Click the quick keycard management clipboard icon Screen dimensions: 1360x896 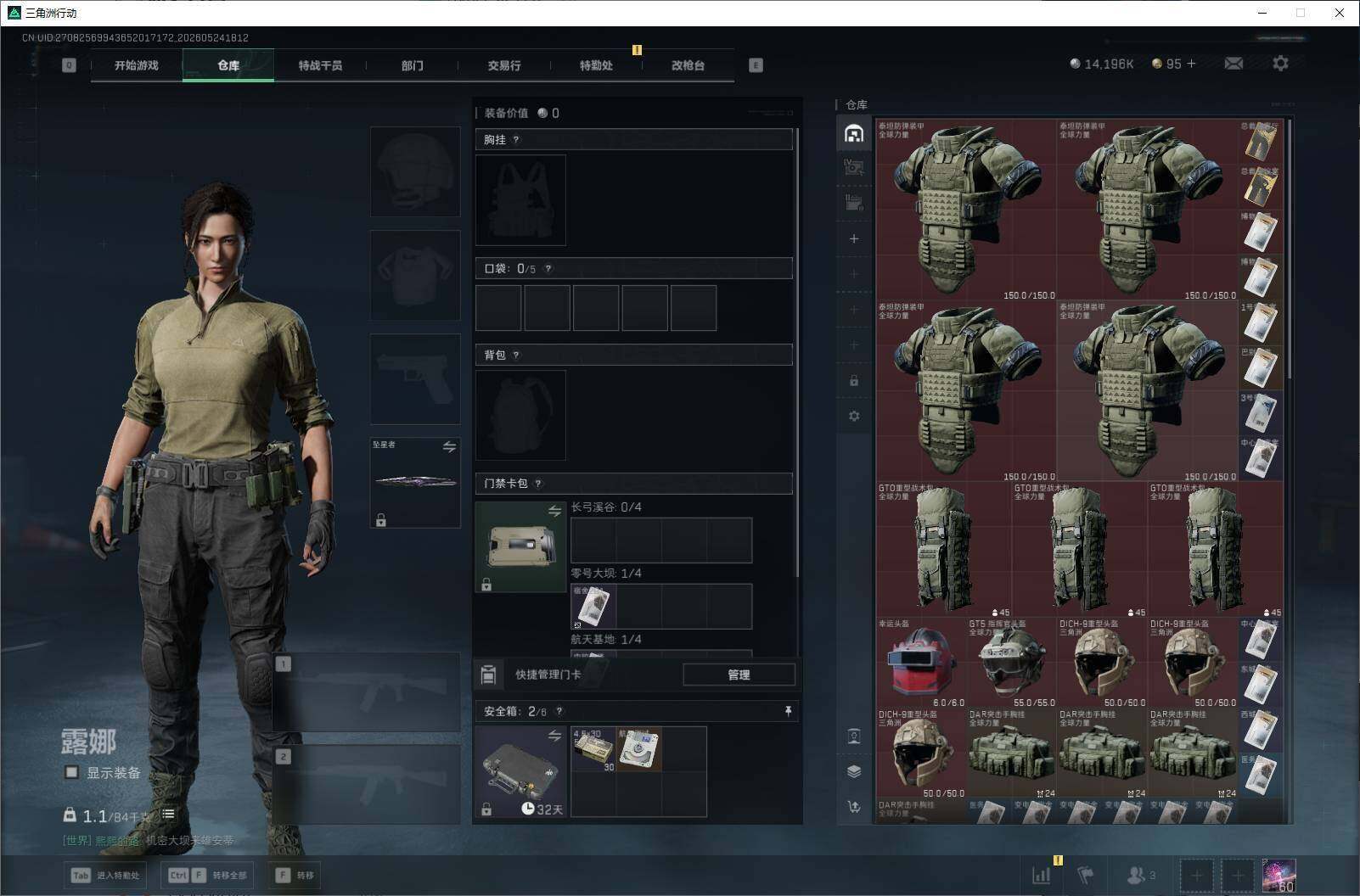(x=488, y=675)
